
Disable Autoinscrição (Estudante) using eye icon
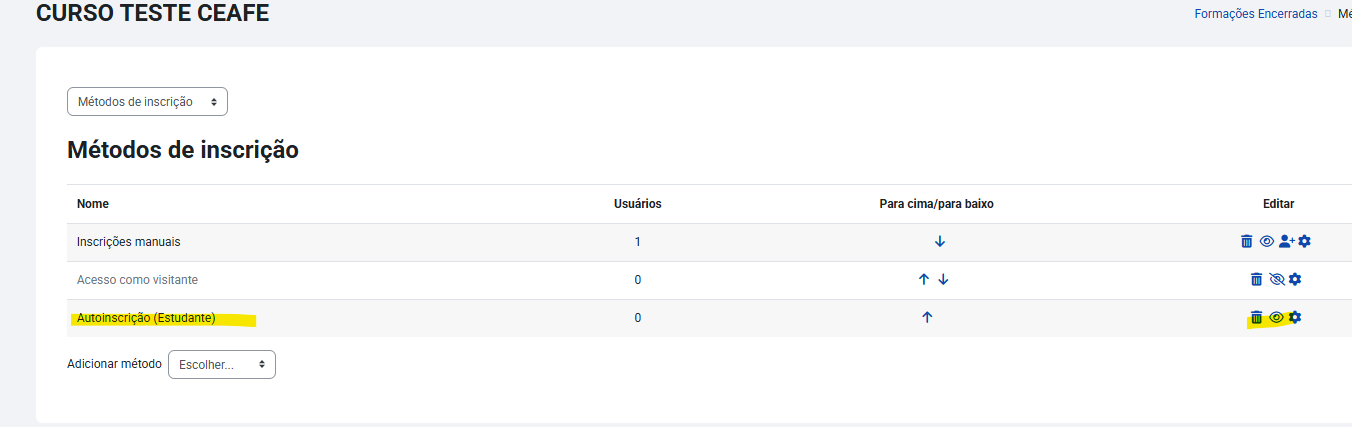[1276, 317]
